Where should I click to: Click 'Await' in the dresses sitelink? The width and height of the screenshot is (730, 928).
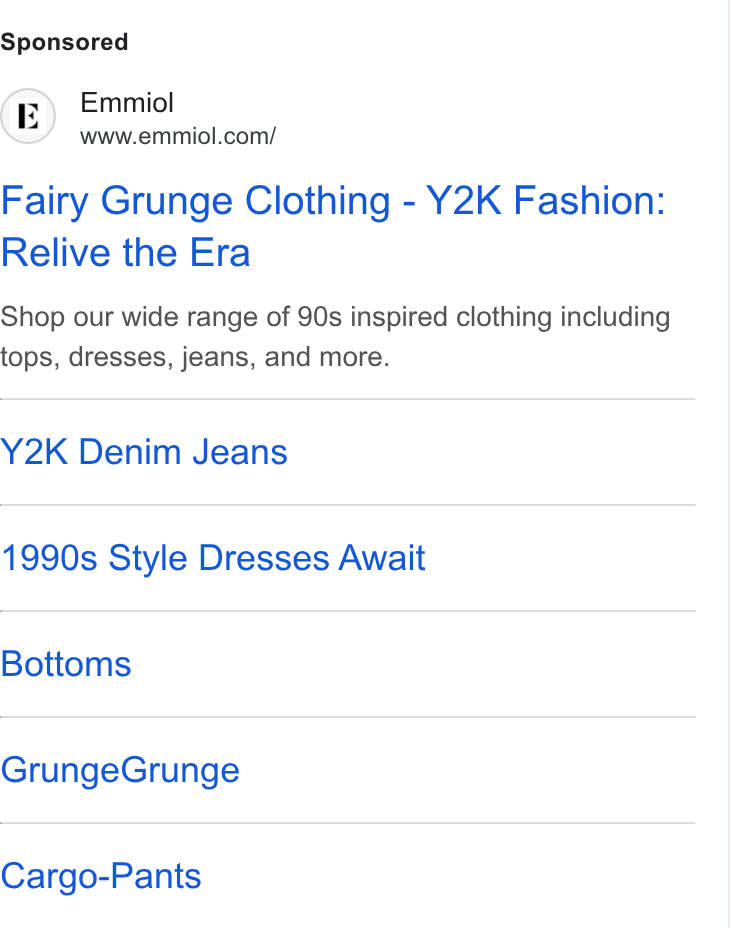[x=381, y=558]
